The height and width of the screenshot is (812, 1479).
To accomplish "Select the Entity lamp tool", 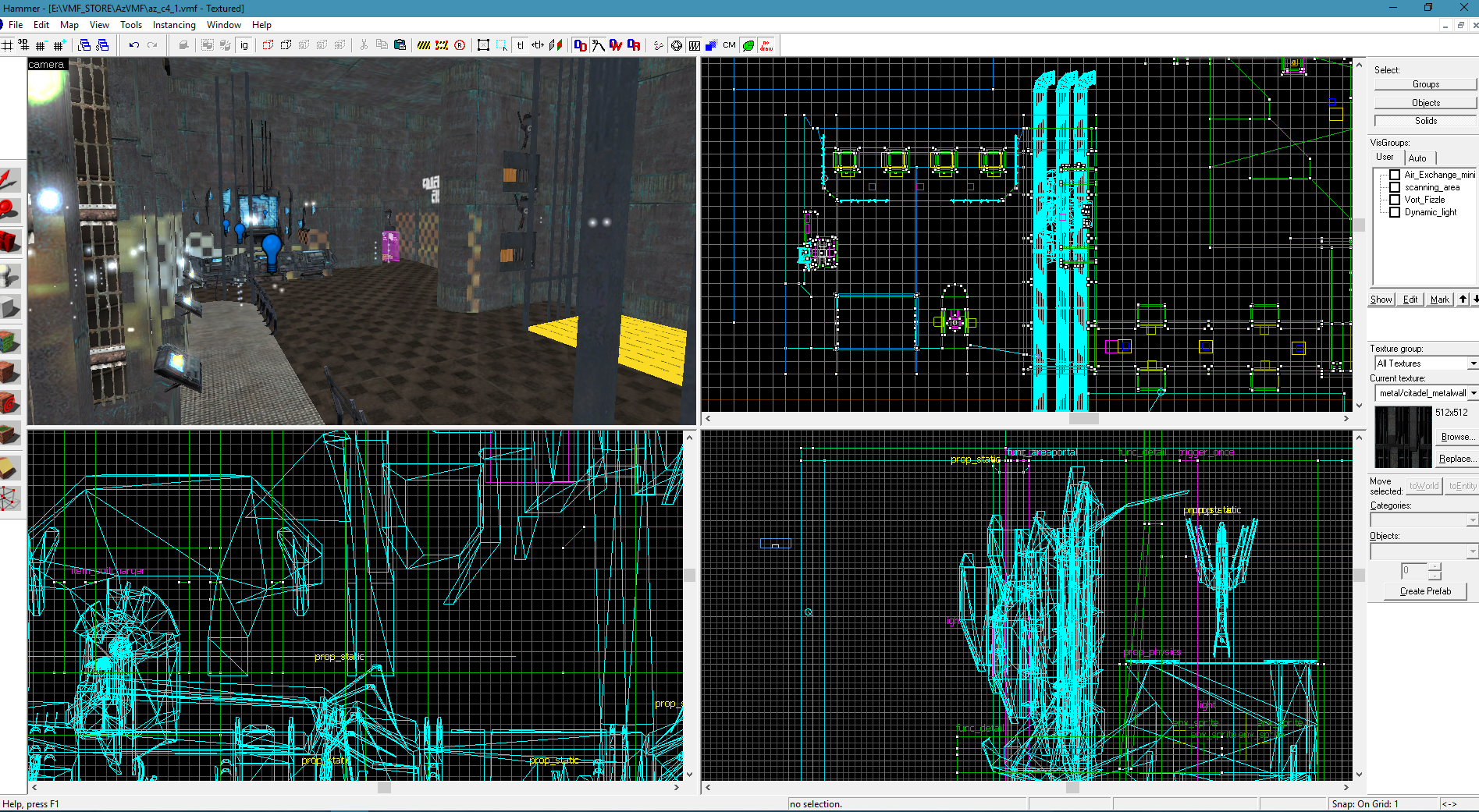I will [x=10, y=275].
